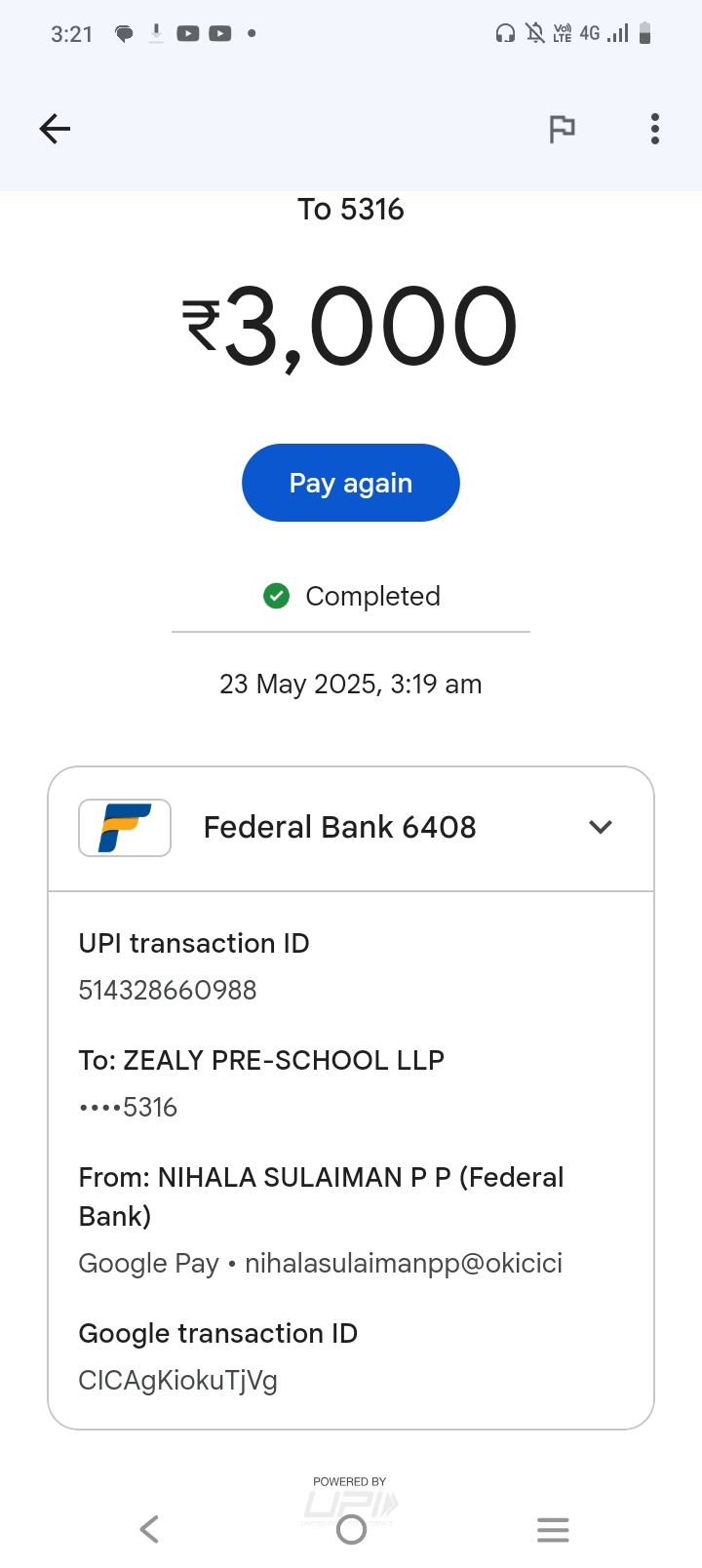Tap the ₹3,000 amount

(351, 328)
